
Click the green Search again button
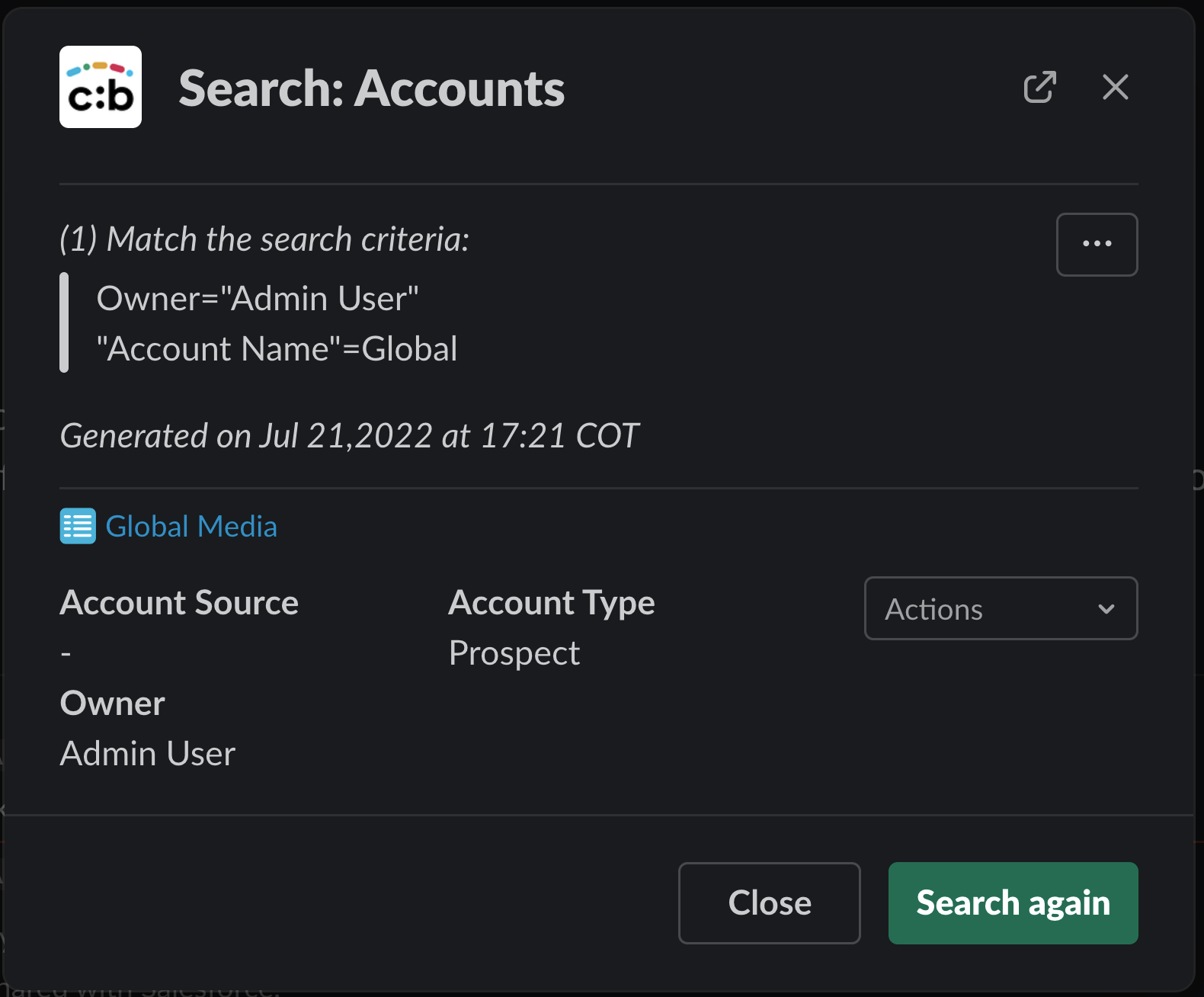[1013, 903]
